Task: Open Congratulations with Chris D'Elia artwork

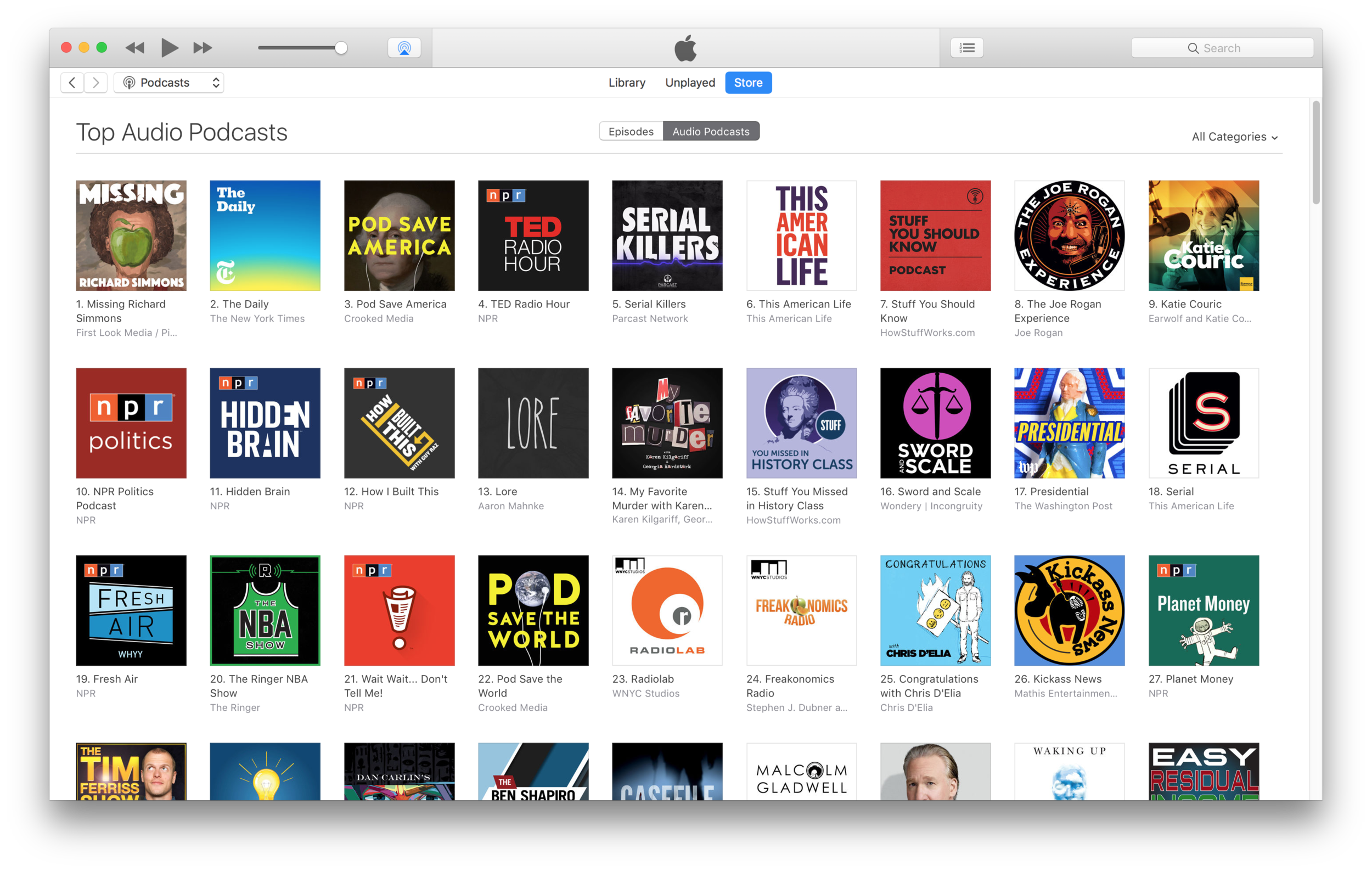Action: click(x=936, y=611)
